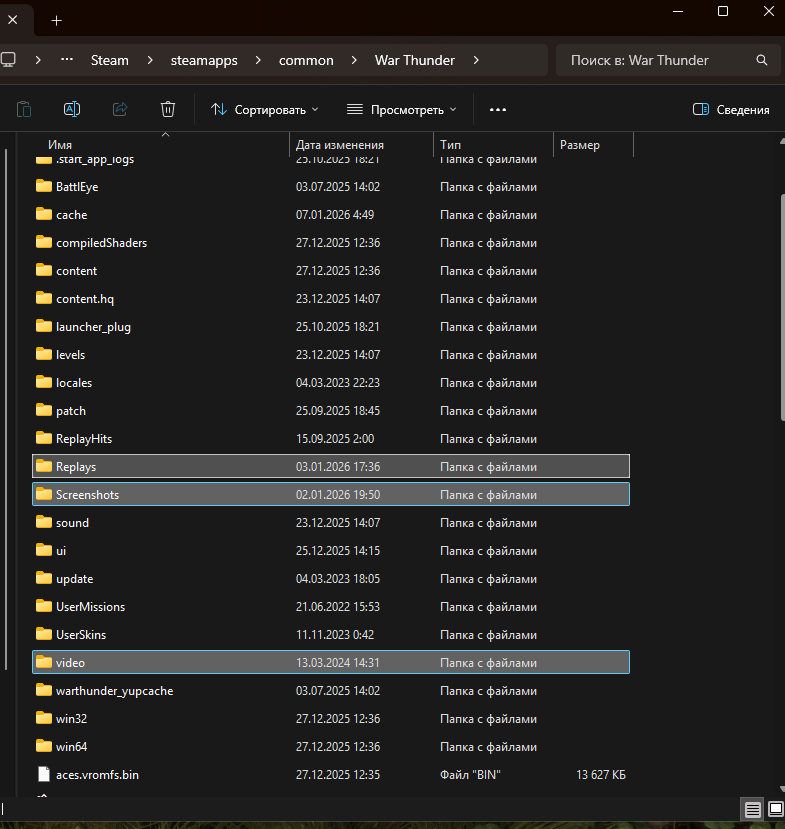The height and width of the screenshot is (829, 785).
Task: Sort by the Дата изменения column header
Action: point(340,145)
